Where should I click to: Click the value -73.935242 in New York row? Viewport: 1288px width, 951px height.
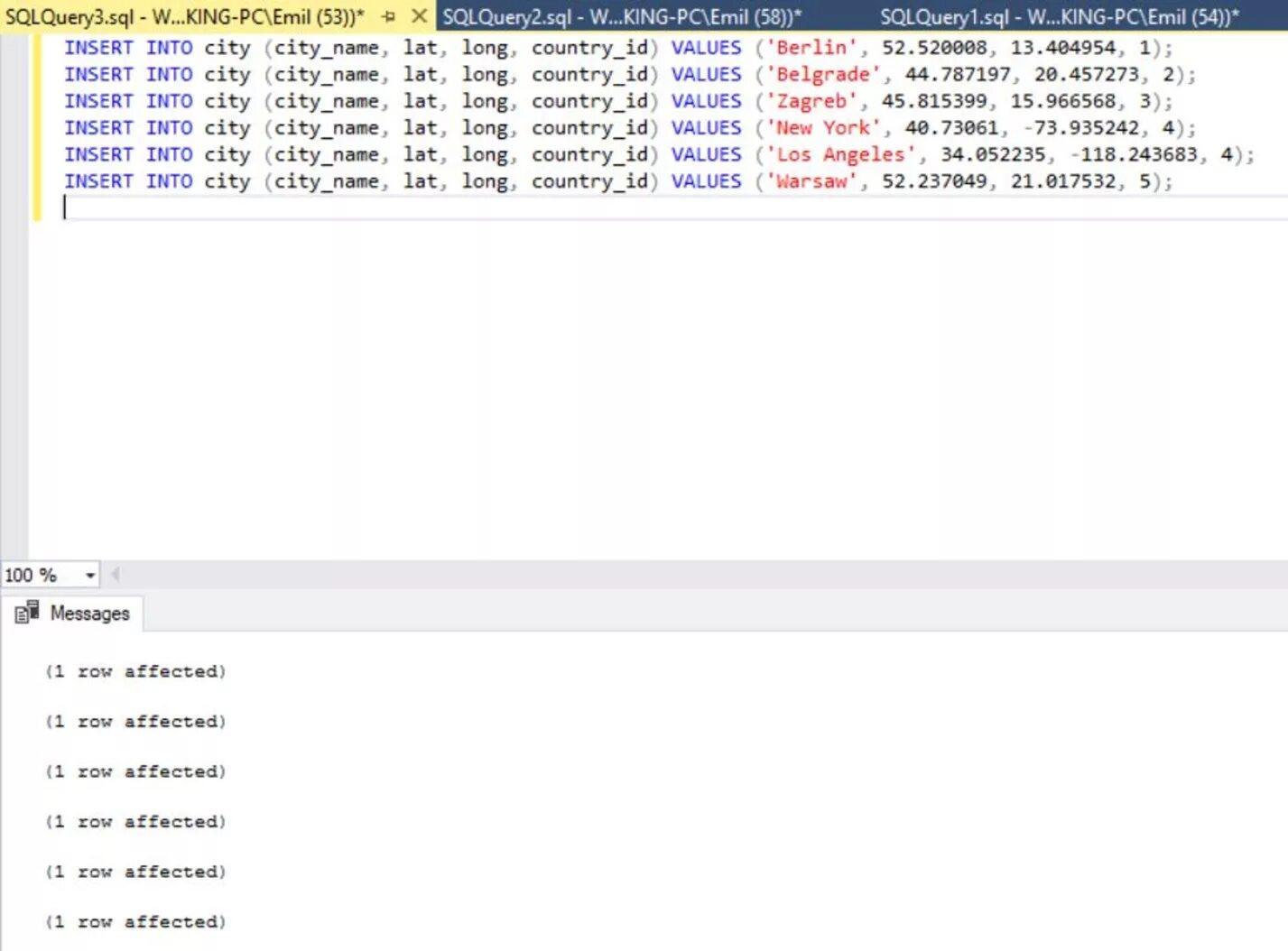click(1081, 128)
